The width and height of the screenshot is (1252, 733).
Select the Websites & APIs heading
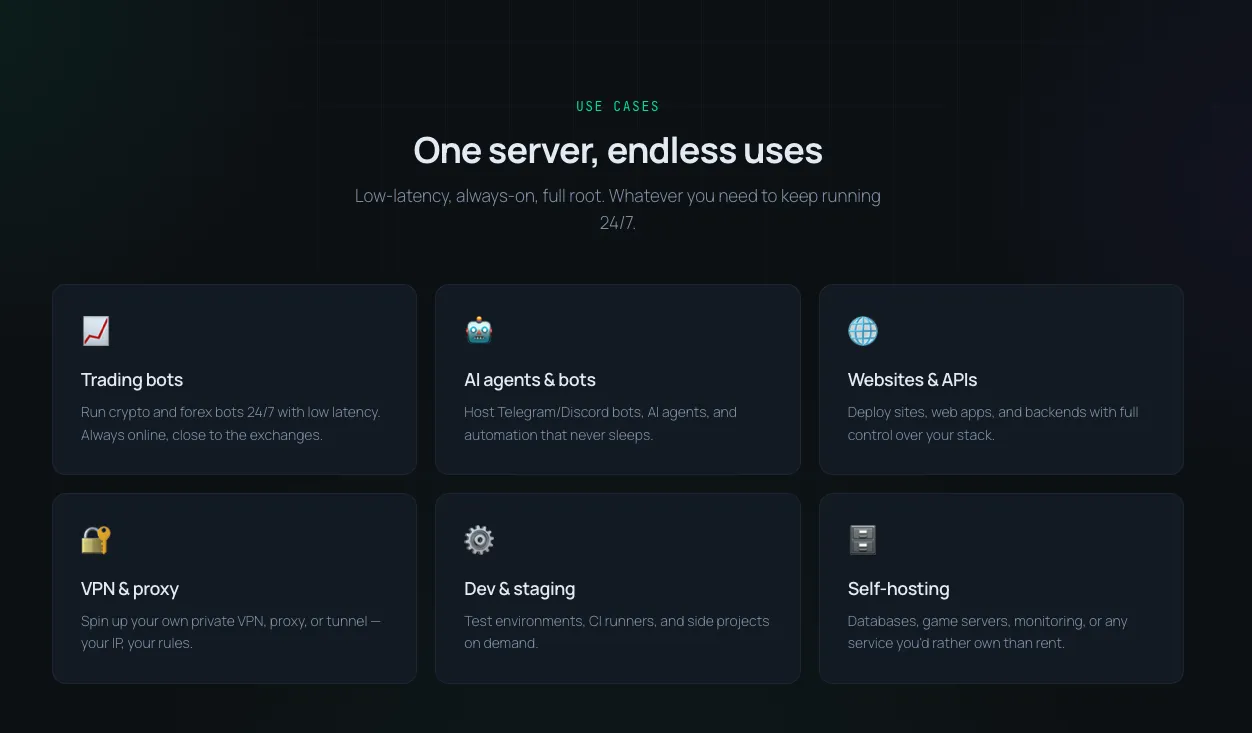click(x=912, y=380)
